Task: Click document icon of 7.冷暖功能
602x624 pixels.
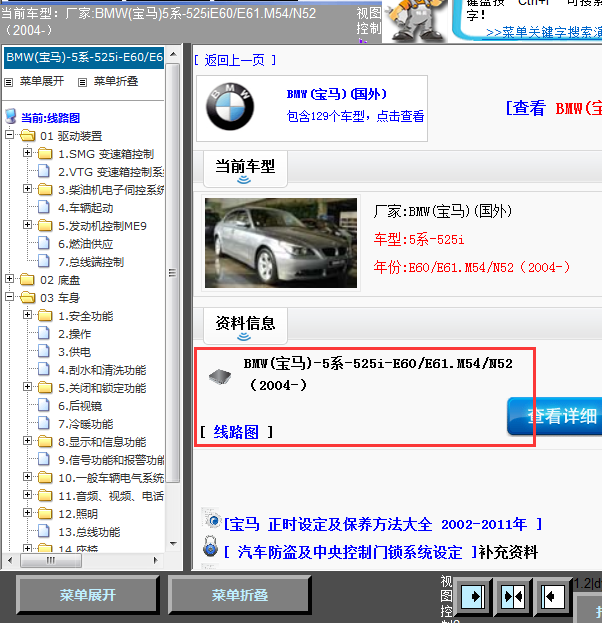Action: 44,424
